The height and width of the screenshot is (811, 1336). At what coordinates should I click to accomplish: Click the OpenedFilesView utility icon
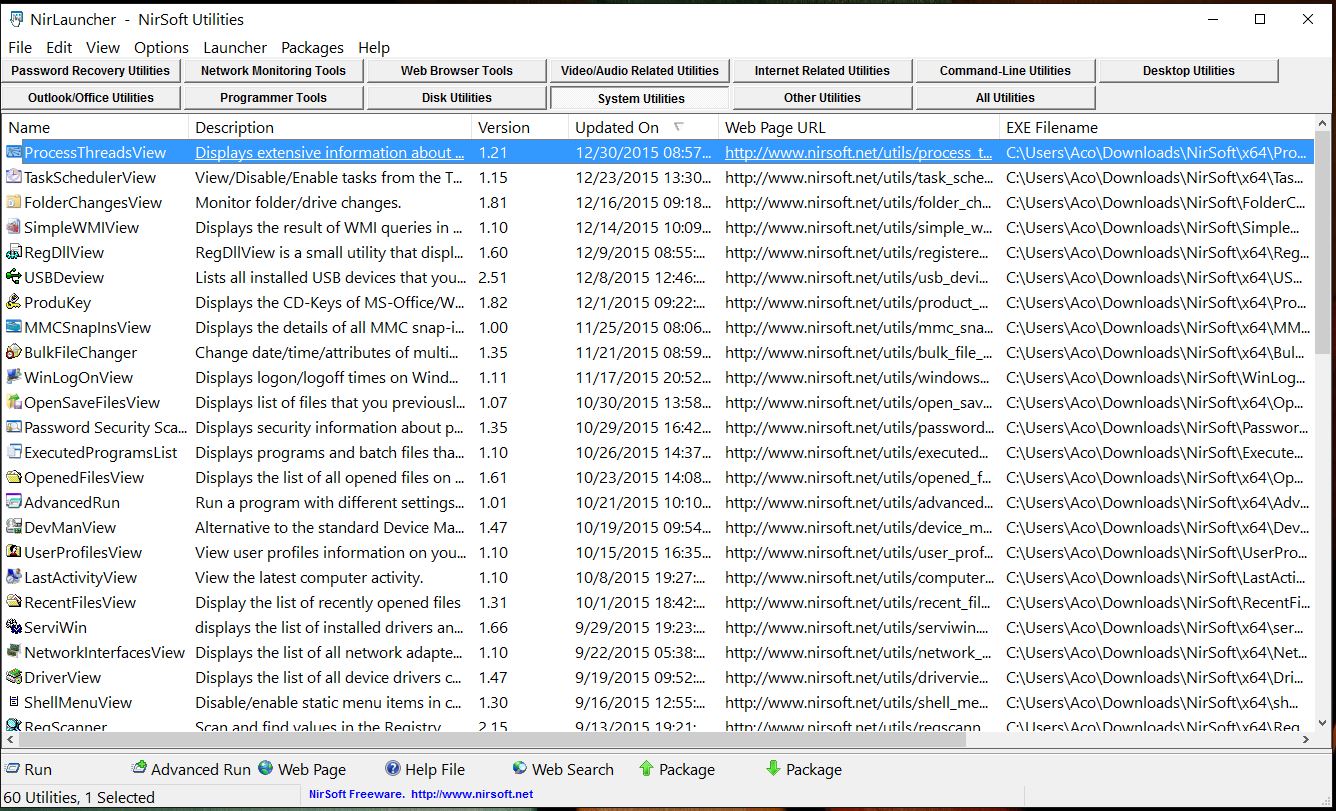coord(14,477)
